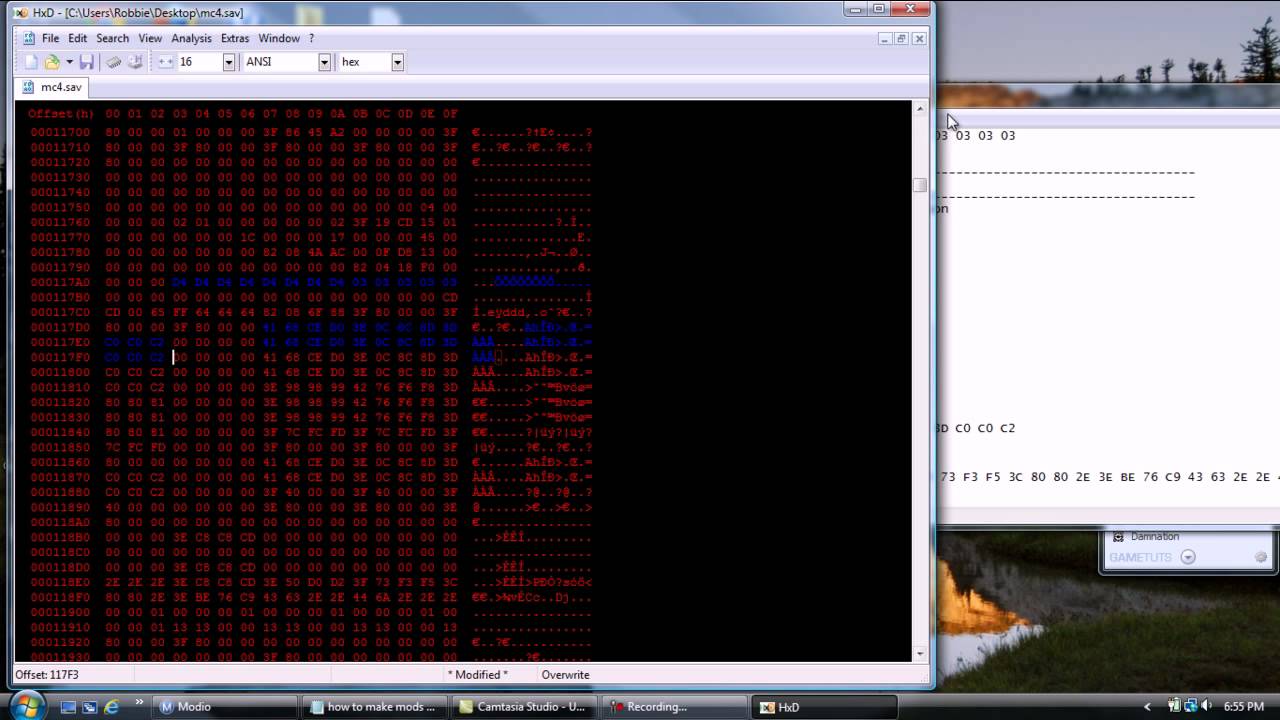Click the hex editor vertical scrollbar thumb
Image resolution: width=1280 pixels, height=720 pixels.
pos(920,184)
